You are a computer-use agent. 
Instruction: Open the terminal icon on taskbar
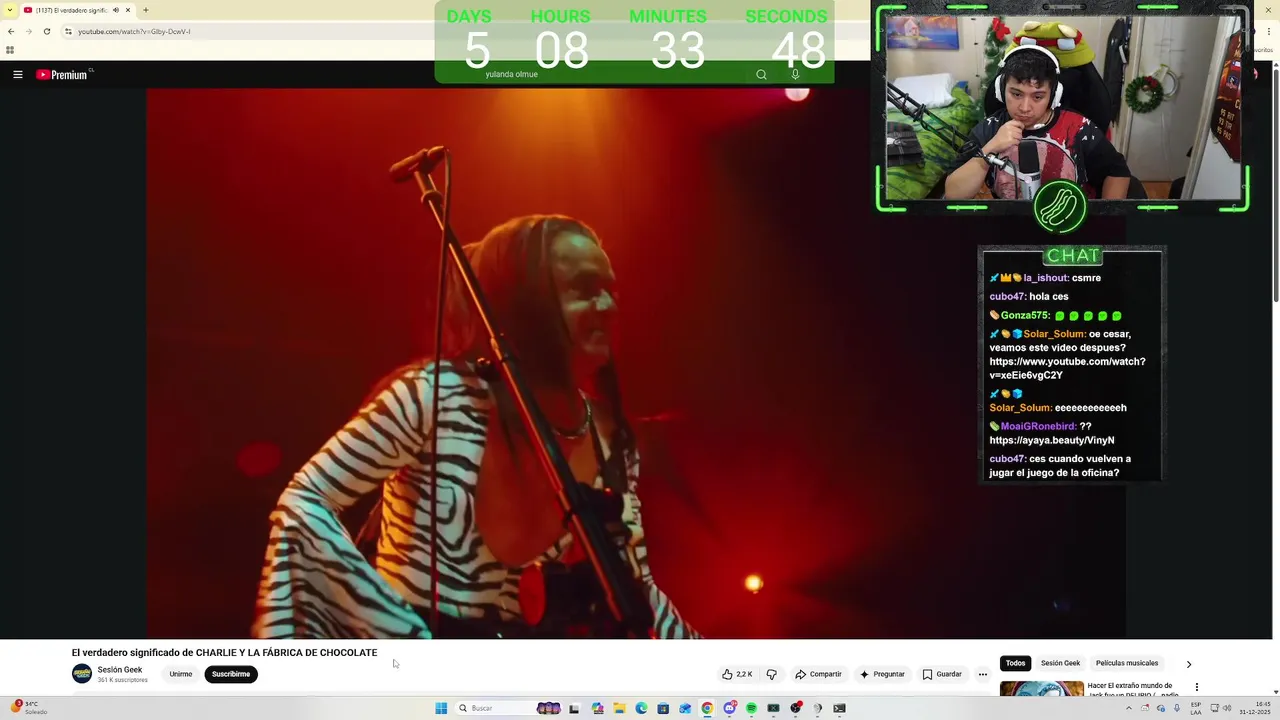click(x=839, y=708)
